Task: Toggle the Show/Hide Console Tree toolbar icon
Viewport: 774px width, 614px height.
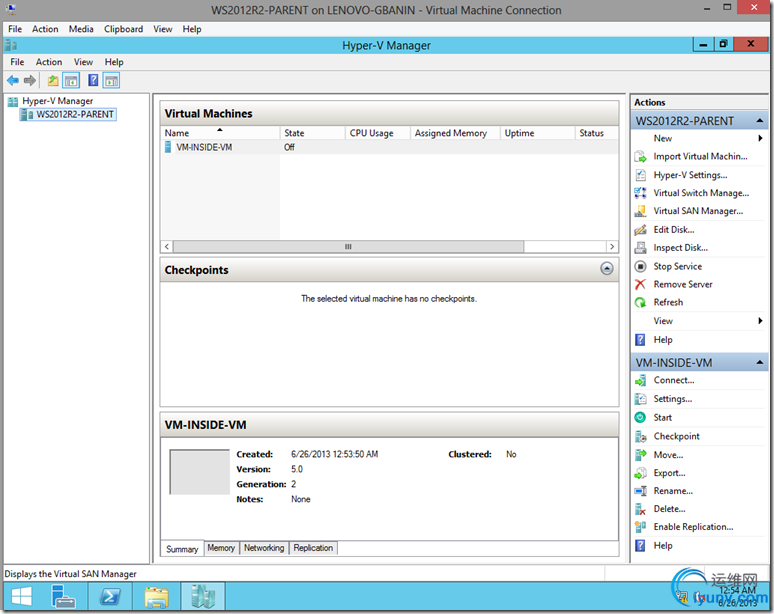Action: click(71, 80)
